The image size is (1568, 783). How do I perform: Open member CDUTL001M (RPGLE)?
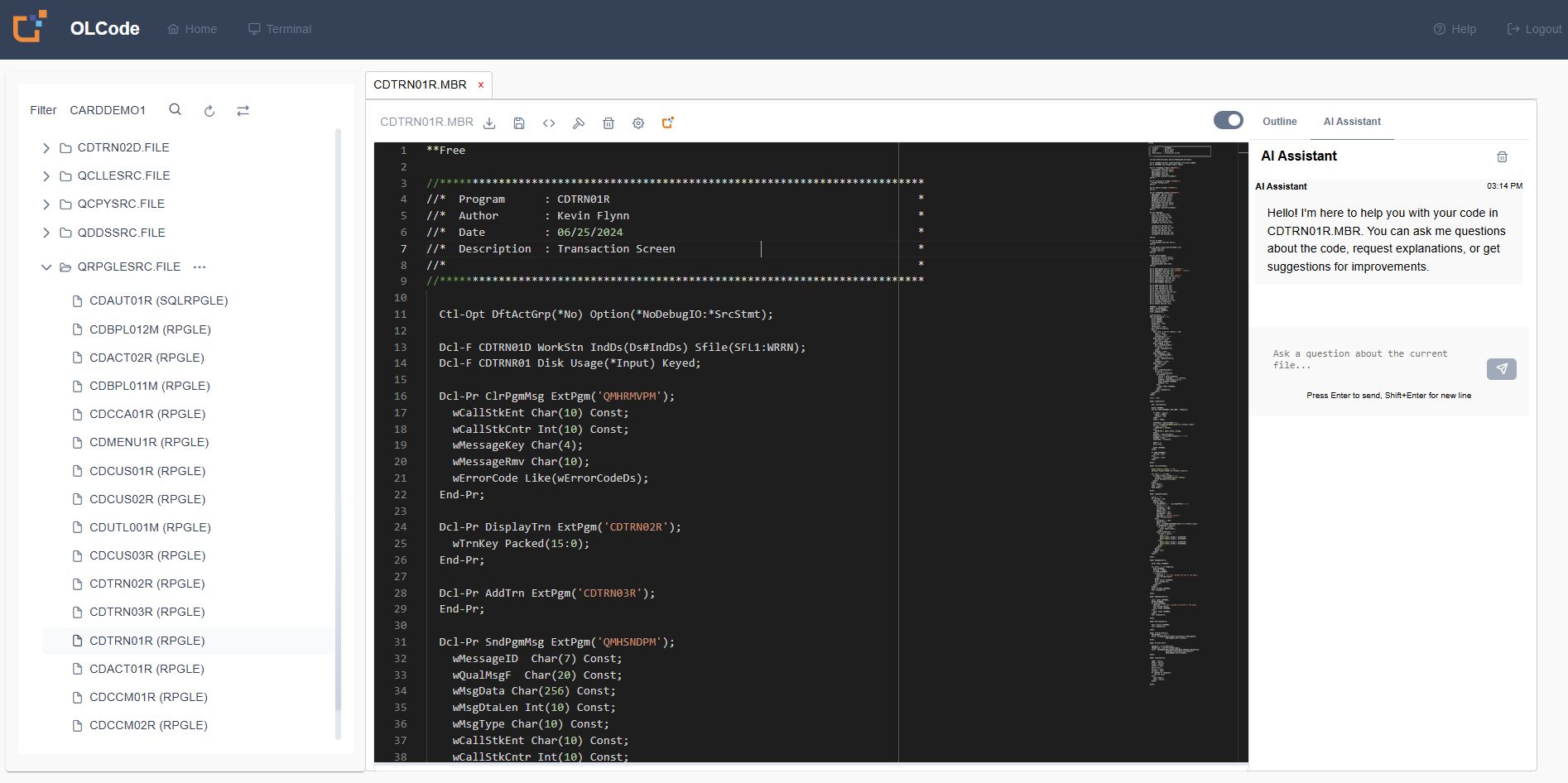pos(150,527)
